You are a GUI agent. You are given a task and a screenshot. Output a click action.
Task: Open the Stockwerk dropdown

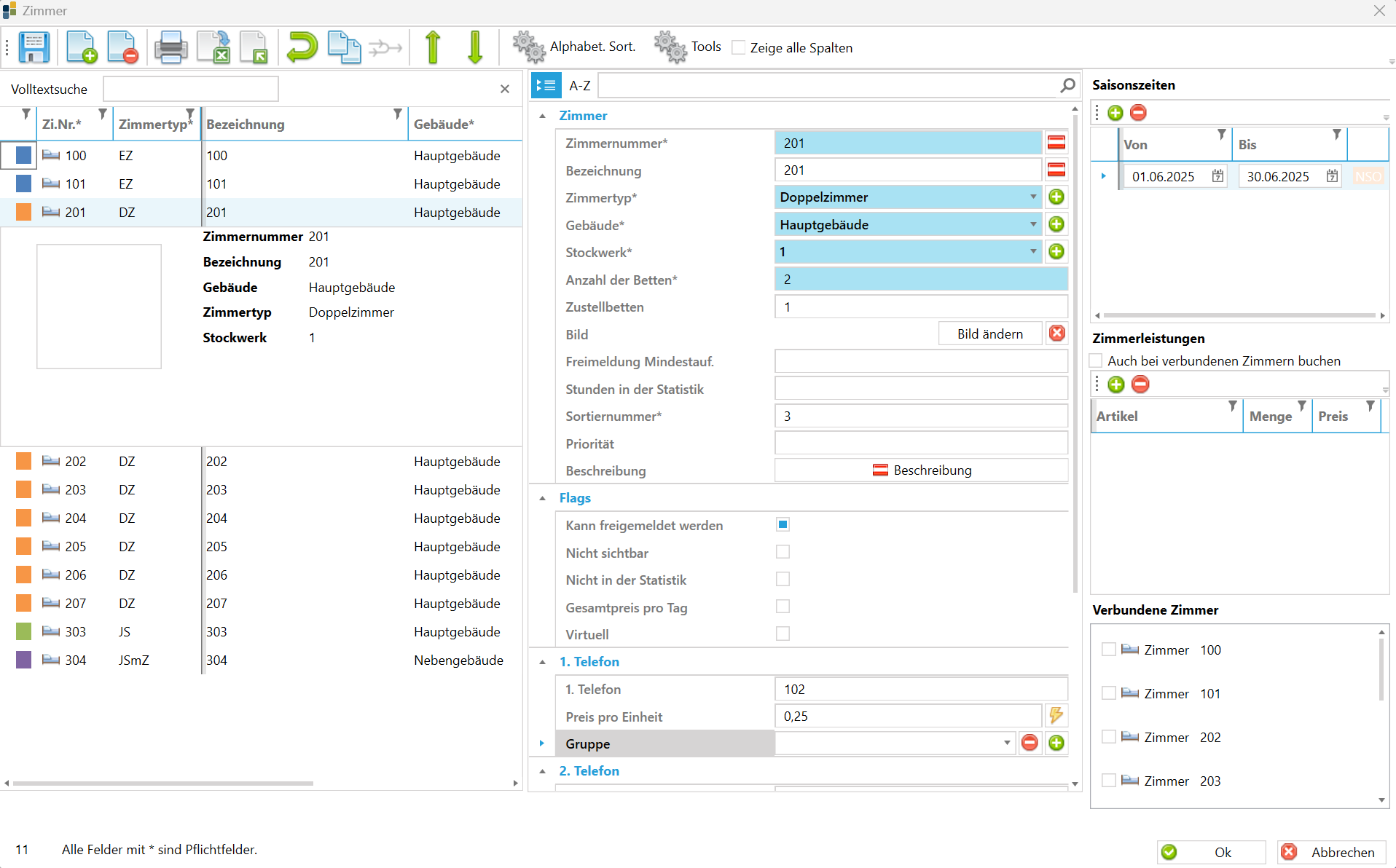[x=1032, y=252]
